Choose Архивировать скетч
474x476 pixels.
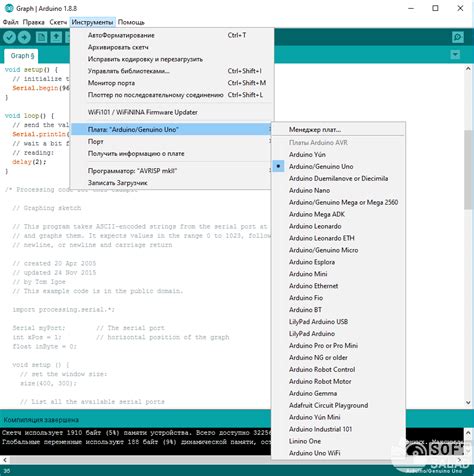[x=172, y=47]
